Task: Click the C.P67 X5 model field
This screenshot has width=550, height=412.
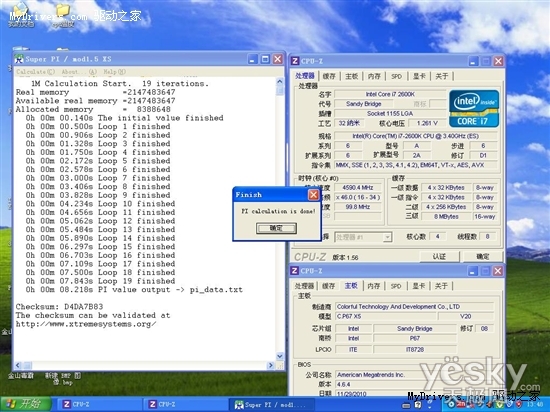Action: [386, 317]
